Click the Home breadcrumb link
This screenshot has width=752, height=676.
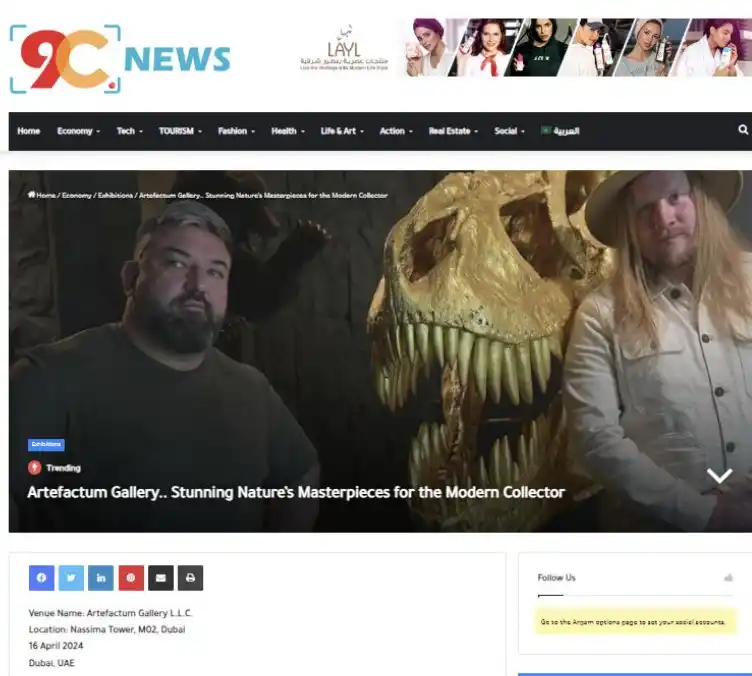44,195
